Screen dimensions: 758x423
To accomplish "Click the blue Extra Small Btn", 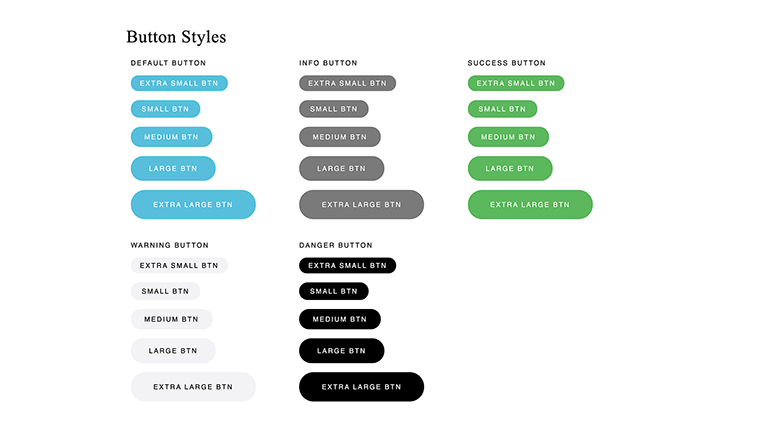I will pos(179,83).
